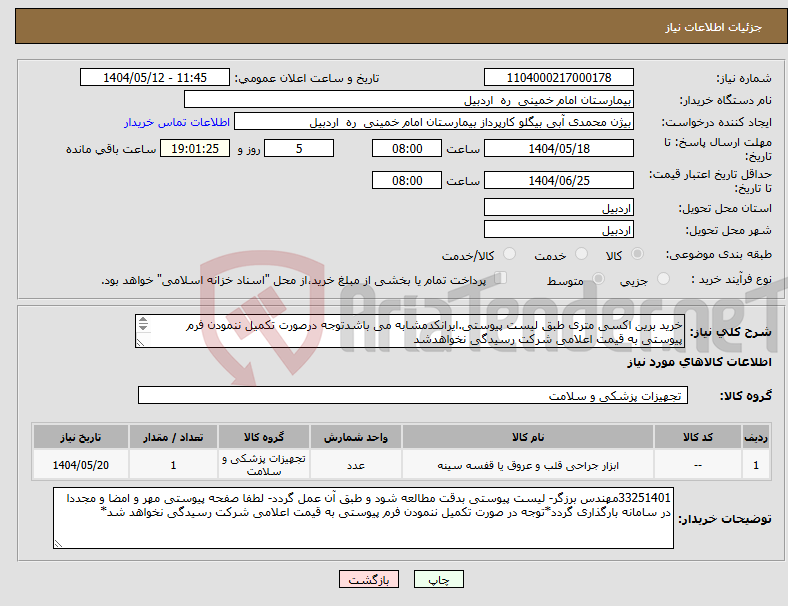Click the goods group field تجهیزات پزشکی و سلامت
The height and width of the screenshot is (606, 788).
click(x=413, y=395)
